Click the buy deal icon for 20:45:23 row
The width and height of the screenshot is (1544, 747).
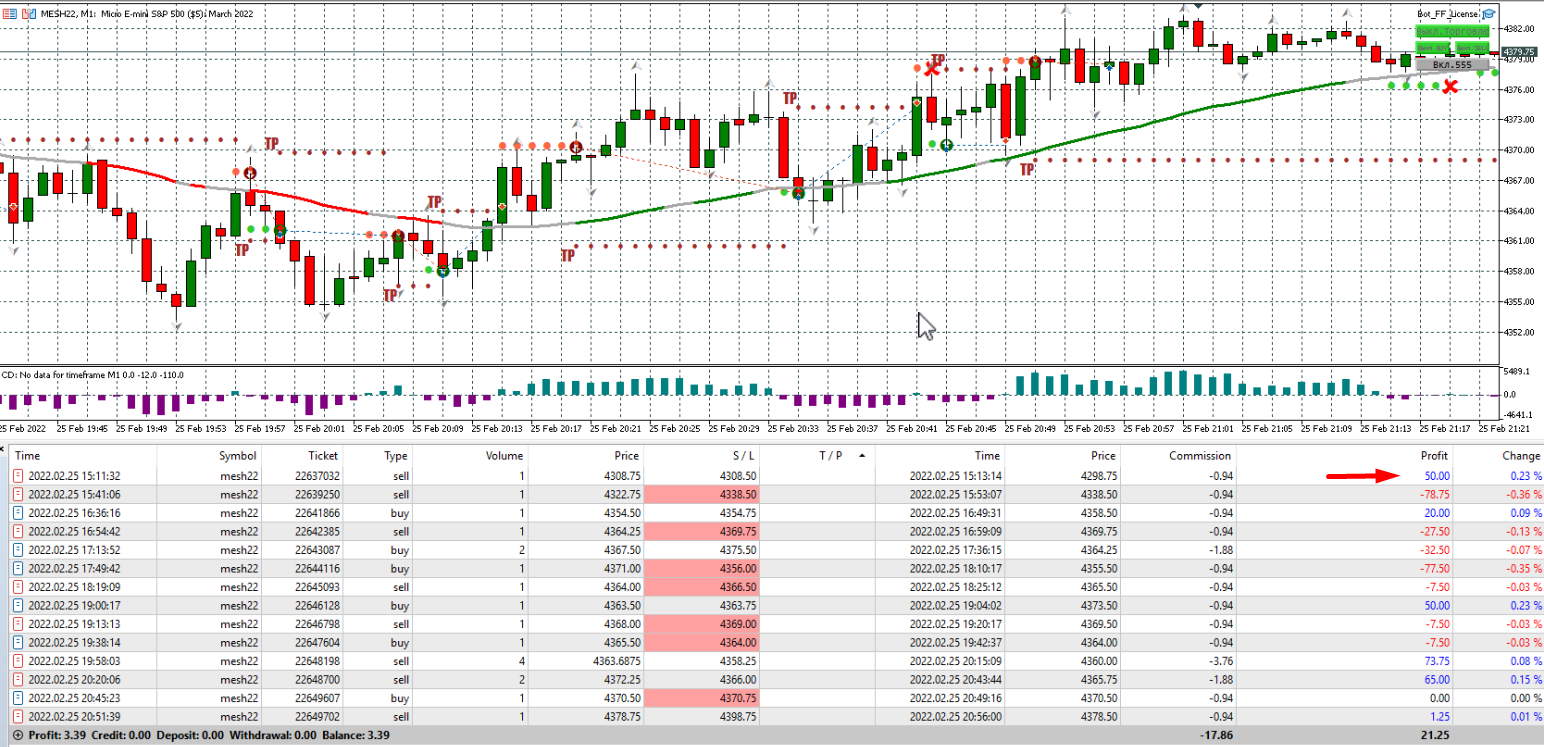(x=19, y=698)
